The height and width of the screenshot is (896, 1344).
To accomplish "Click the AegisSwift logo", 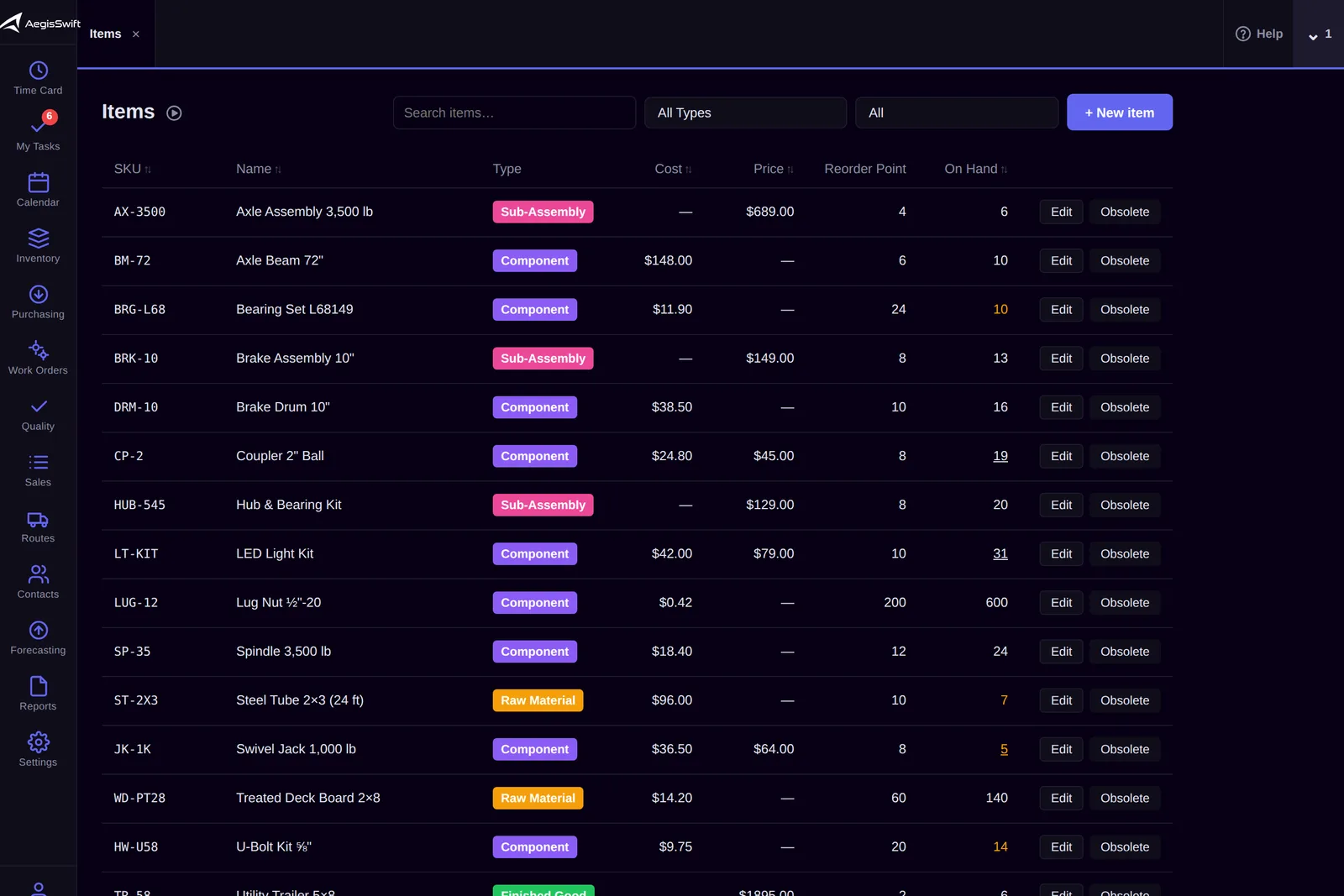I will pyautogui.click(x=40, y=23).
